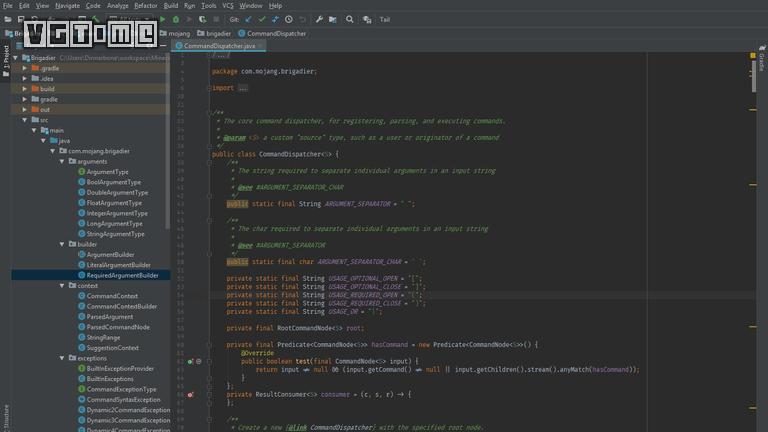Click the yellow warning marker on editor scrollbar
This screenshot has width=768, height=432.
coord(753,57)
